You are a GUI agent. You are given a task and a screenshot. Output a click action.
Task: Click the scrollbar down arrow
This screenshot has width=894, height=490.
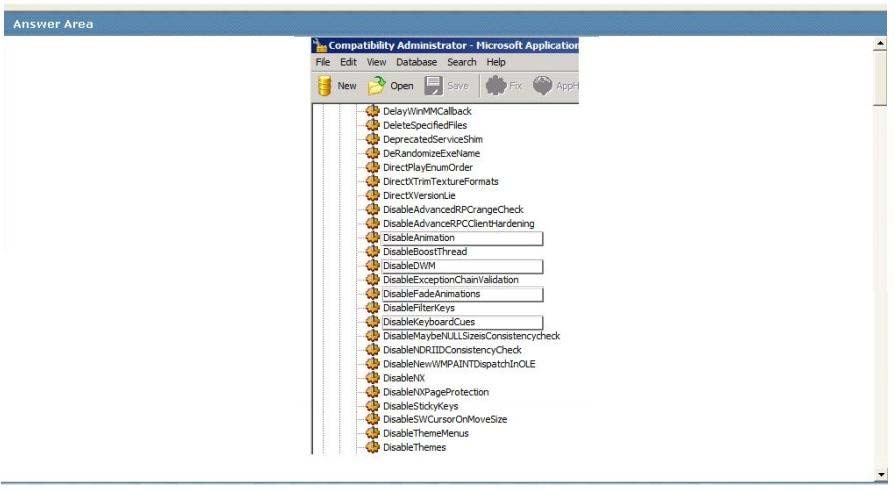click(x=880, y=474)
